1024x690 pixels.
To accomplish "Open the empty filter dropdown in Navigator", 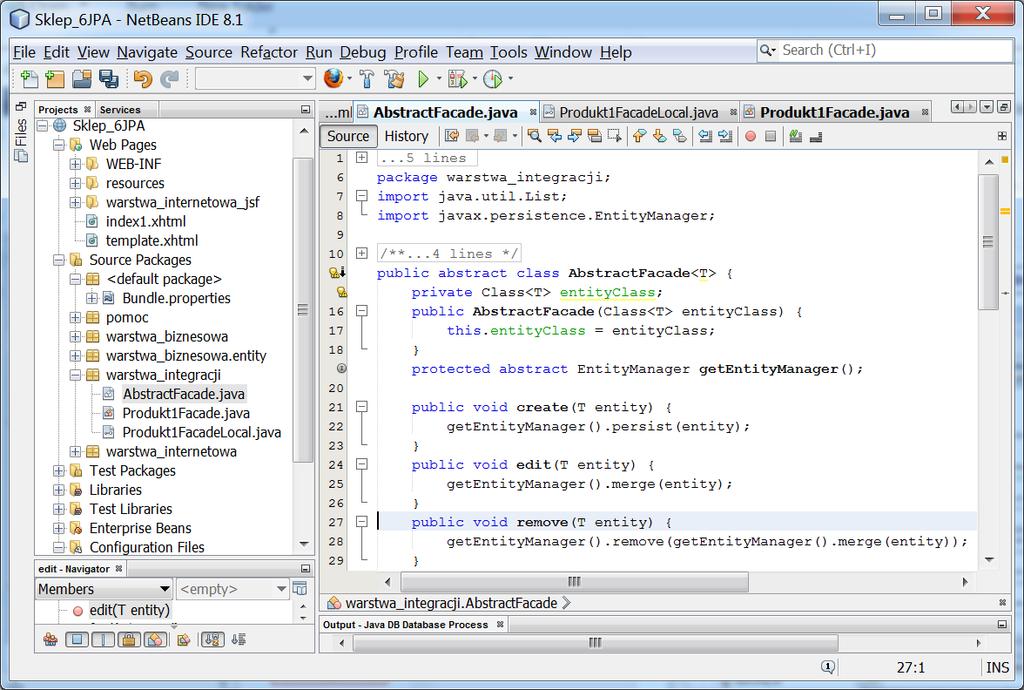I will click(233, 589).
